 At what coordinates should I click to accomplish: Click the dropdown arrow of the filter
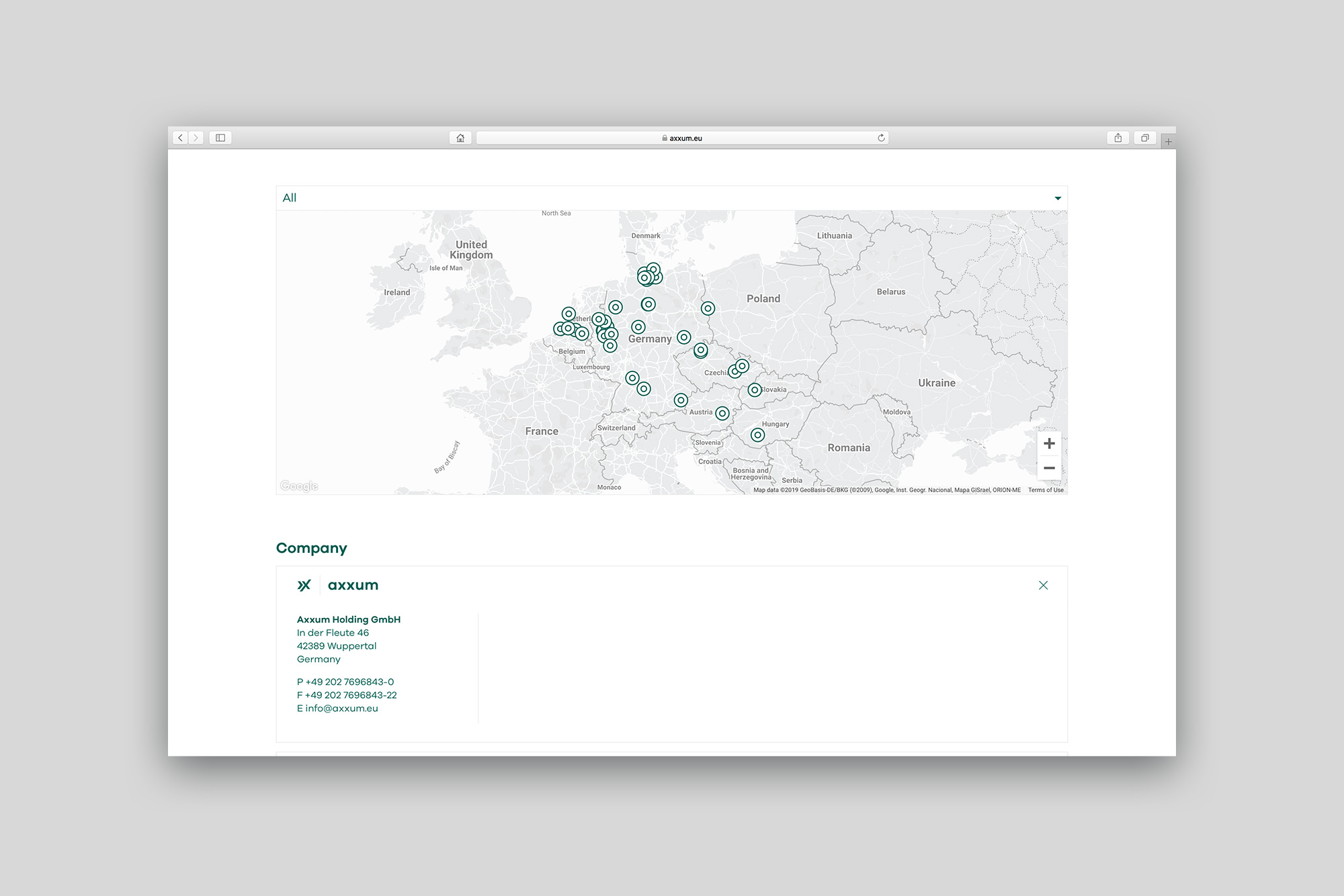pyautogui.click(x=1058, y=198)
